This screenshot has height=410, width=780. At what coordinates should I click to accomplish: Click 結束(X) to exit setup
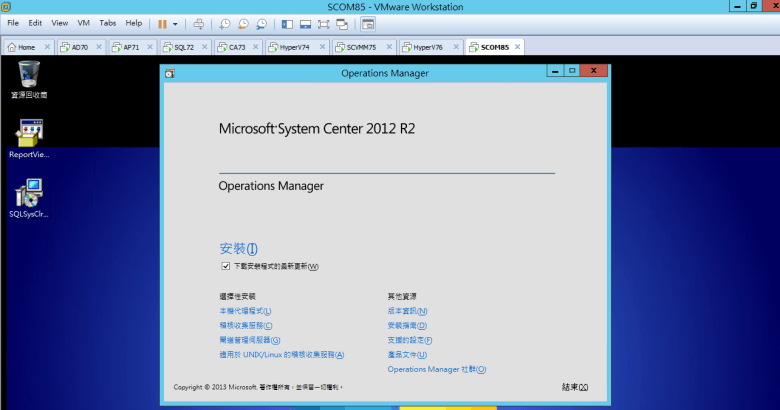pyautogui.click(x=575, y=386)
